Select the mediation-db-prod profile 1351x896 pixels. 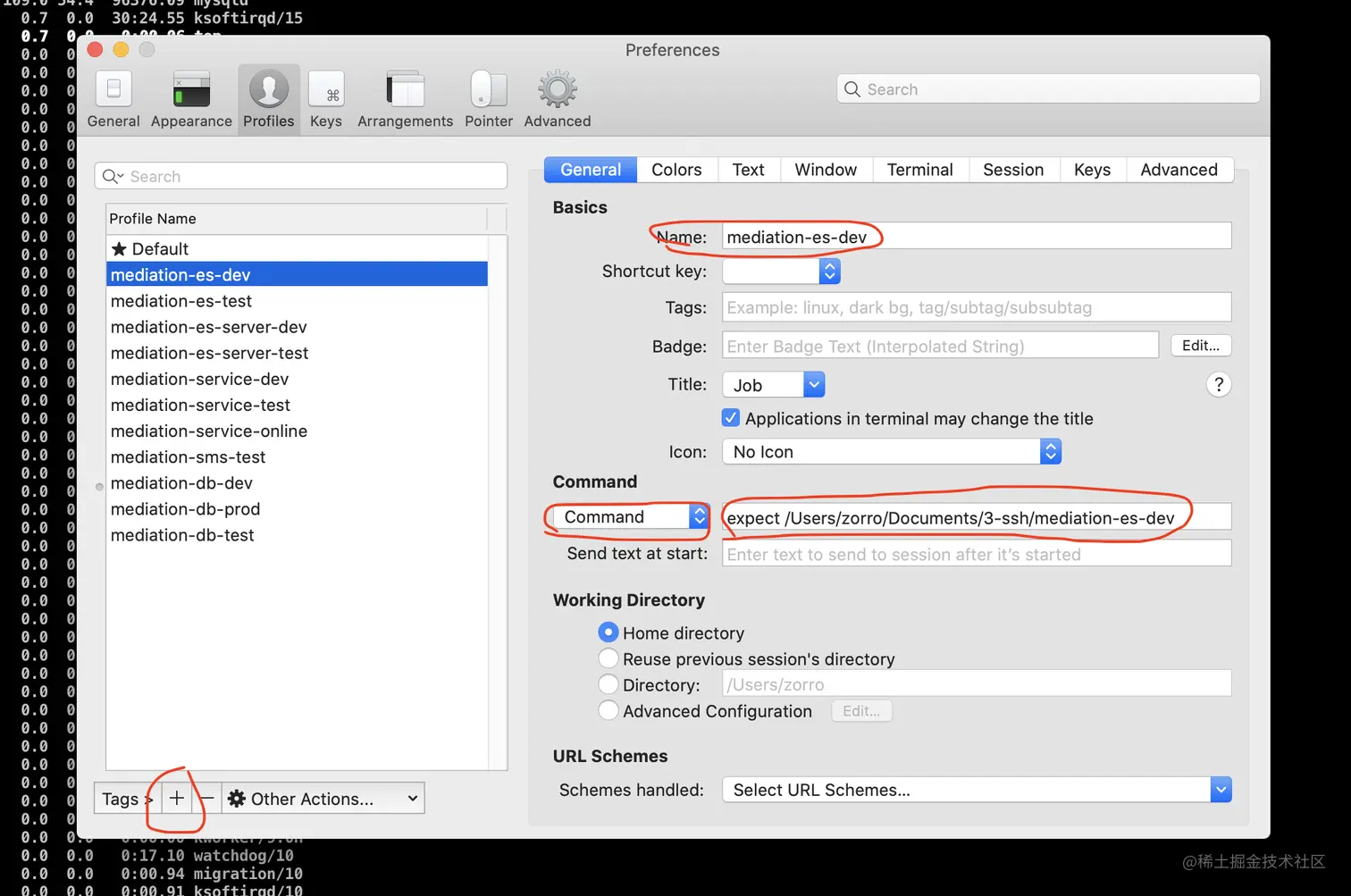click(x=297, y=508)
